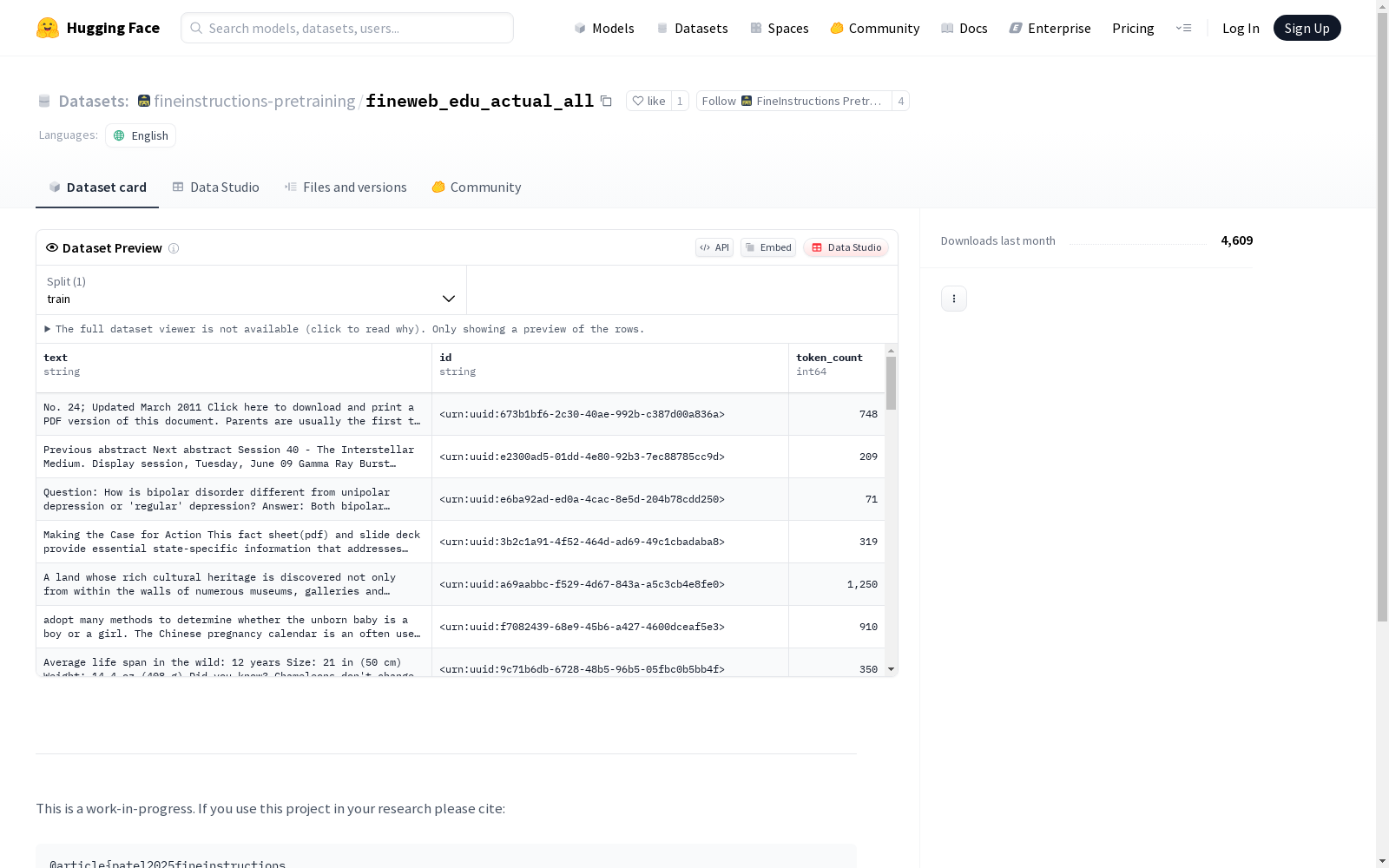Click the token count value 1,250
This screenshot has height=868, width=1389.
(862, 584)
